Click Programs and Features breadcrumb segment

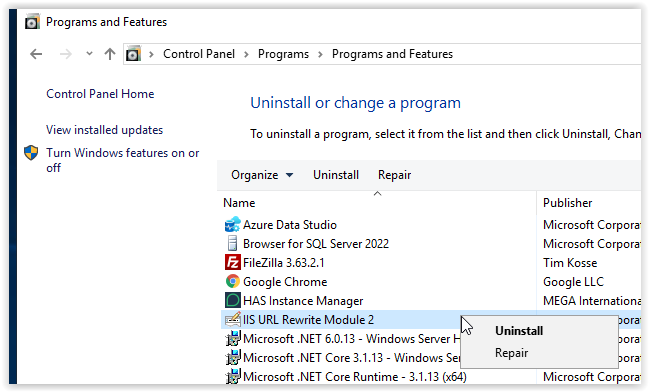(392, 54)
